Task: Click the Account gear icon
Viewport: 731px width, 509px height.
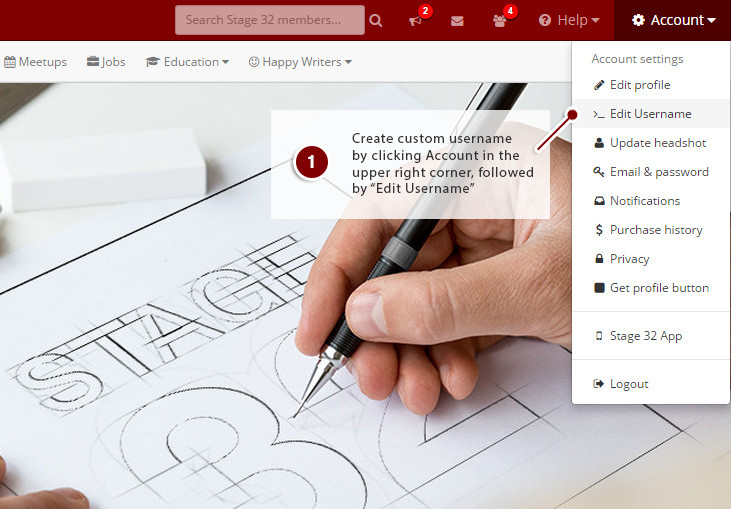Action: click(638, 20)
